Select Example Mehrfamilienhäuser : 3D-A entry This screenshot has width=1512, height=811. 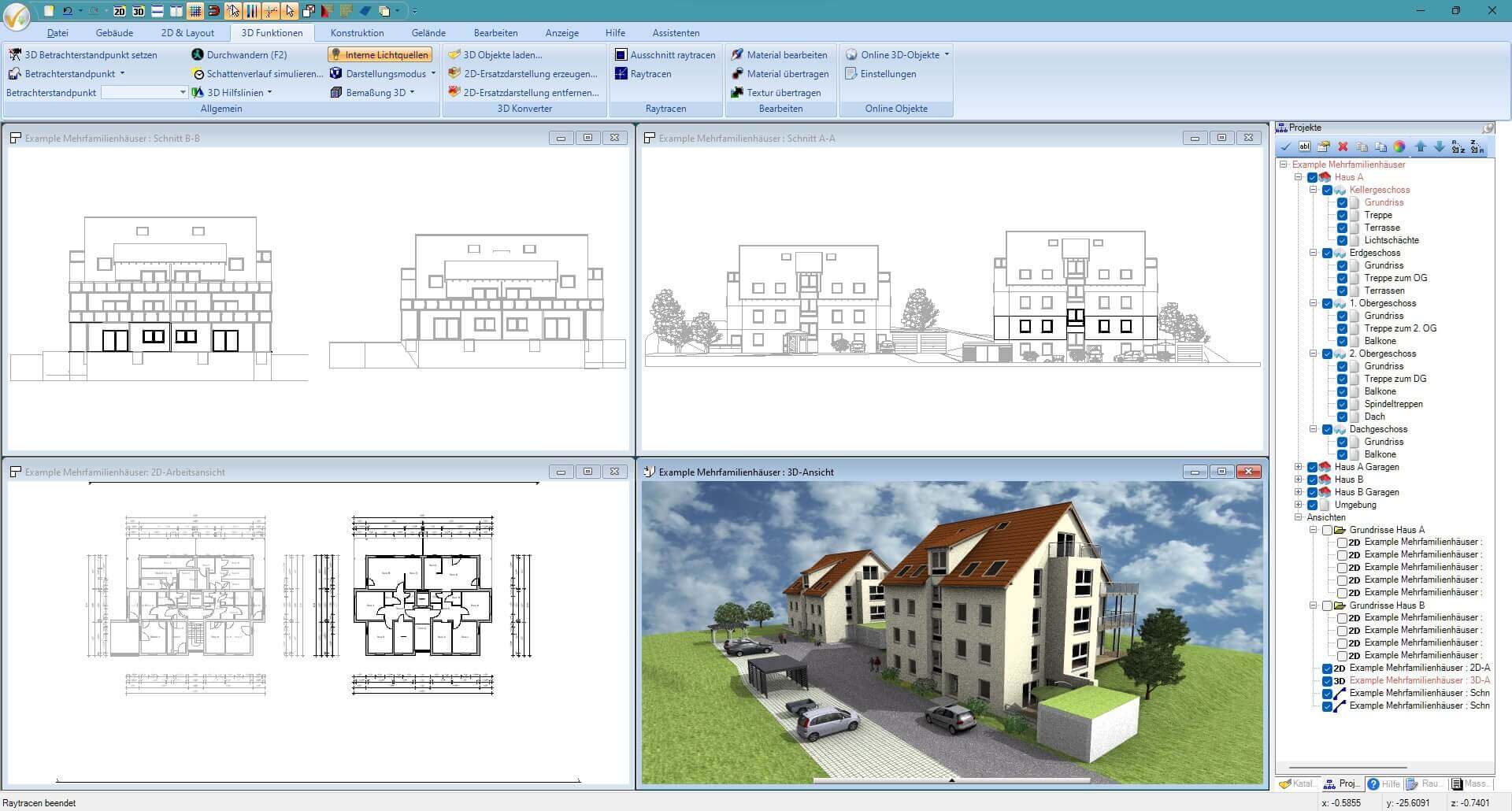(1417, 680)
